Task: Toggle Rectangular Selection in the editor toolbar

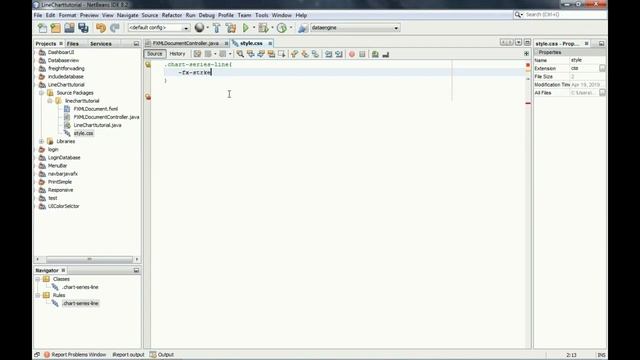Action: pyautogui.click(x=282, y=54)
